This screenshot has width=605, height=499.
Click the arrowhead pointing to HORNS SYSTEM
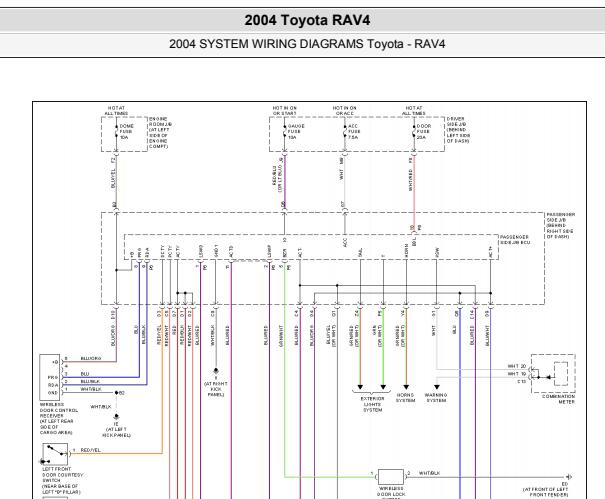[x=406, y=387]
